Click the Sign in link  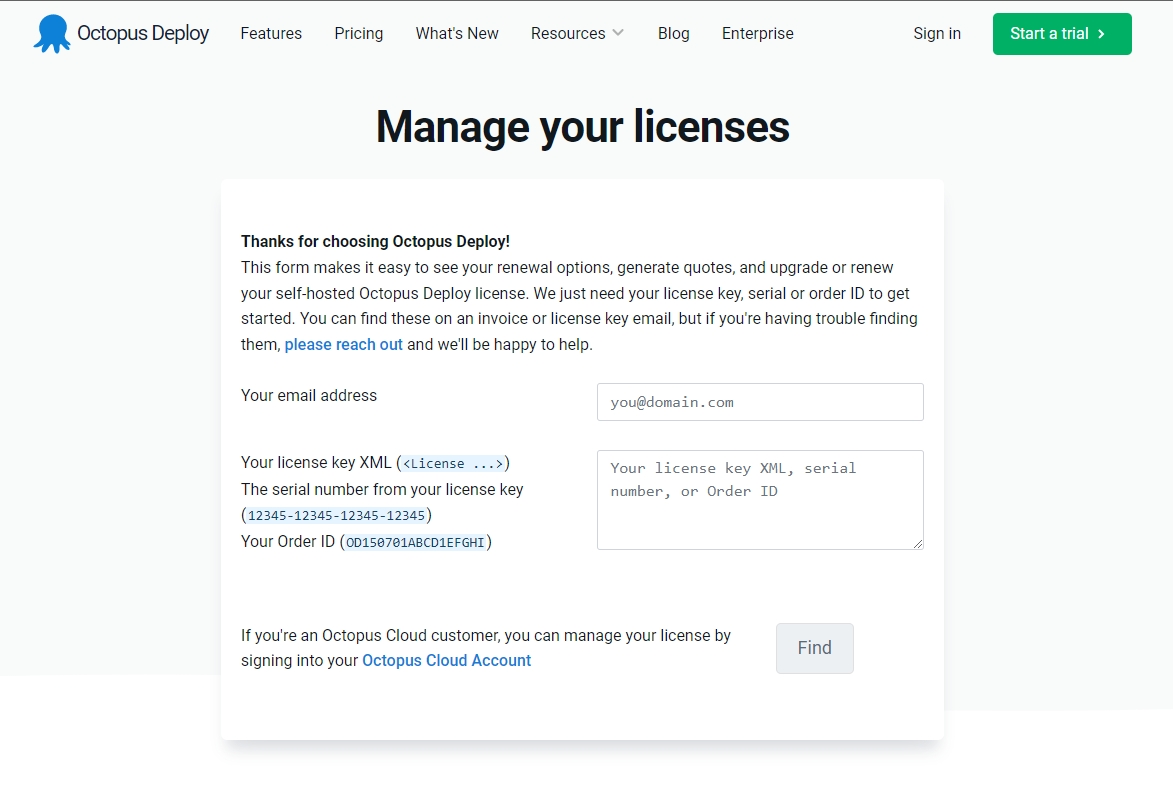pyautogui.click(x=937, y=34)
